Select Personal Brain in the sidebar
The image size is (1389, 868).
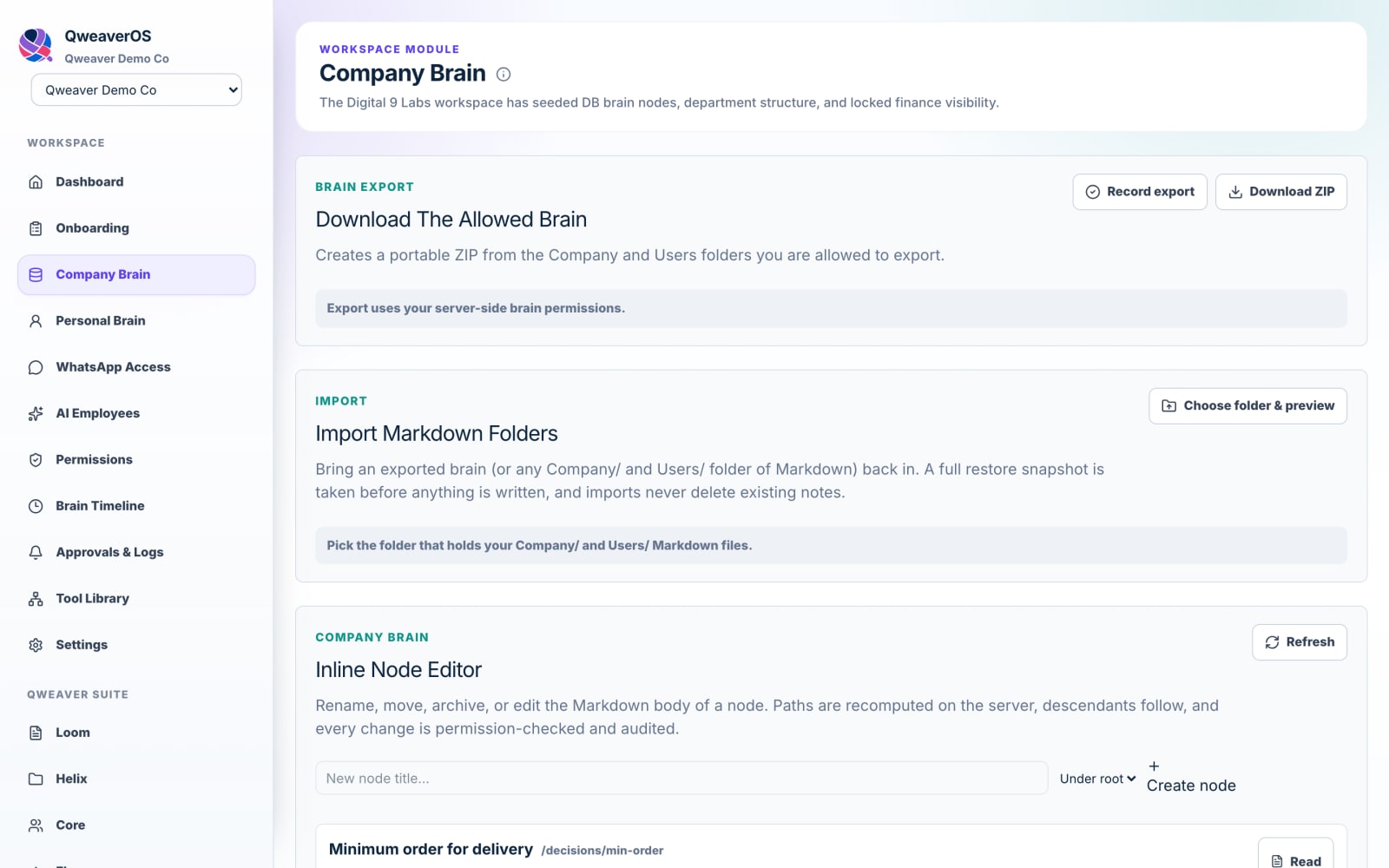point(136,321)
